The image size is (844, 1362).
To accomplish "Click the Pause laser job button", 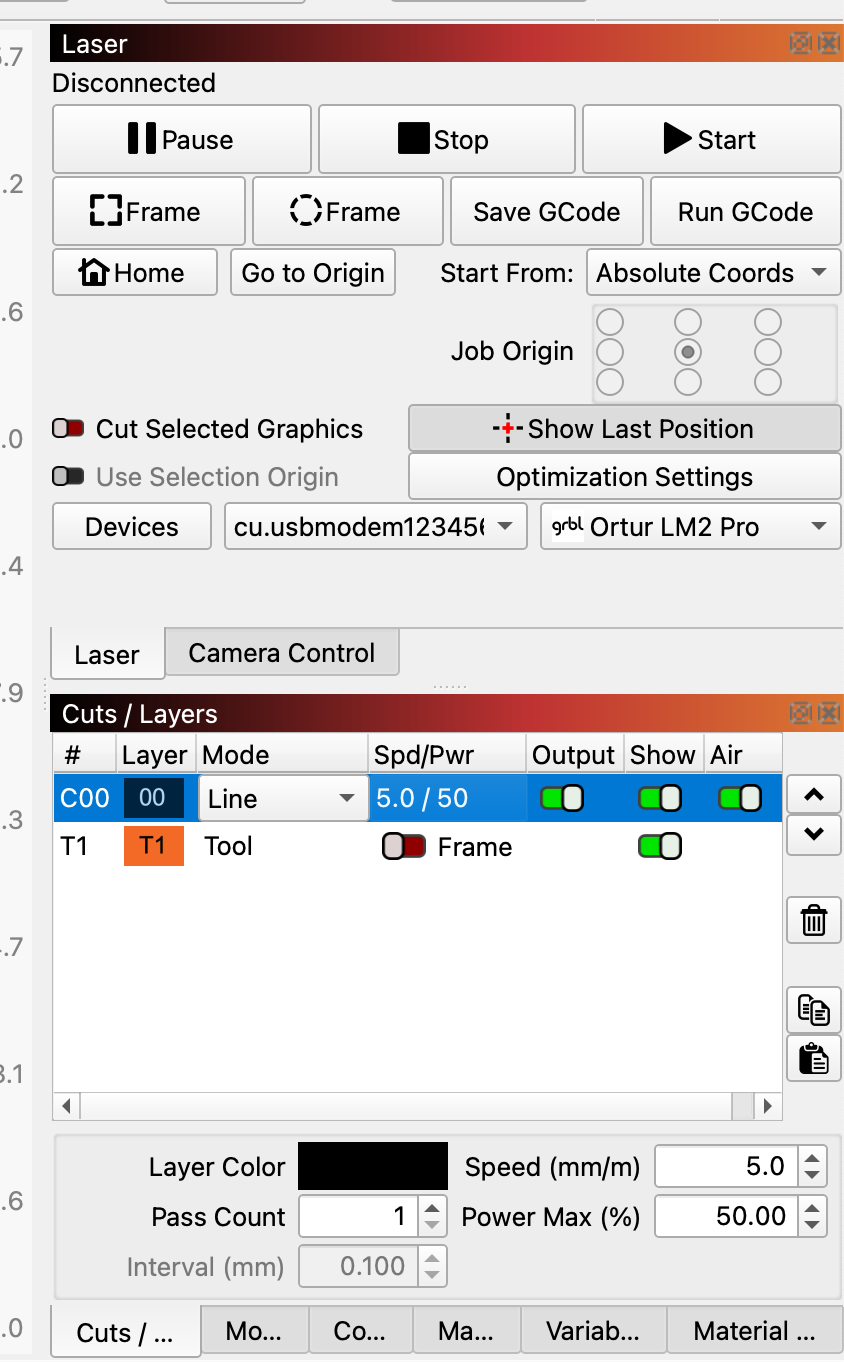I will [181, 140].
